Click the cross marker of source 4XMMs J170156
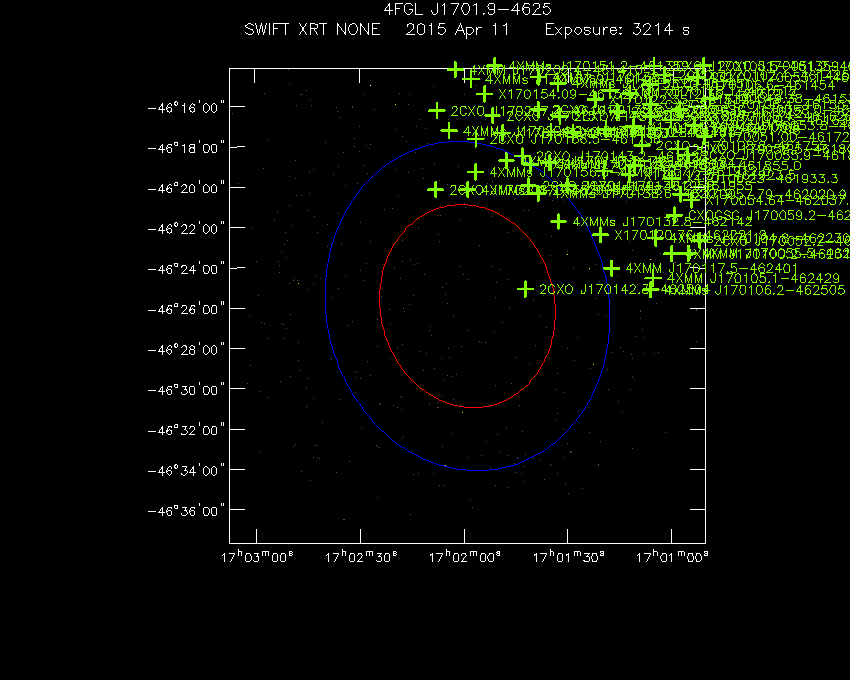 coord(475,172)
